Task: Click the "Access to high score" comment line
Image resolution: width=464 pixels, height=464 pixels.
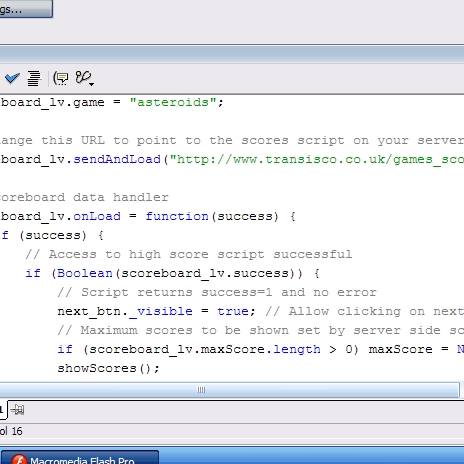Action: tap(189, 254)
